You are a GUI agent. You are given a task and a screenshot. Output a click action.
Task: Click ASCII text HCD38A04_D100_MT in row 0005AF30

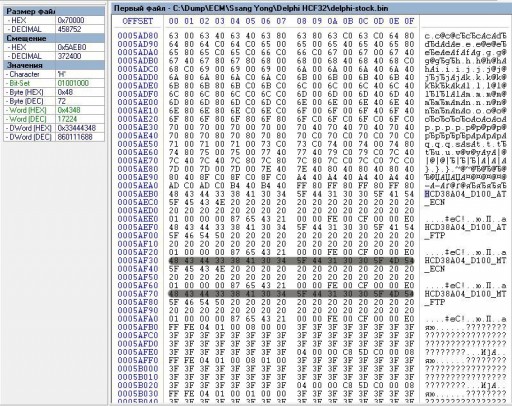tap(465, 261)
